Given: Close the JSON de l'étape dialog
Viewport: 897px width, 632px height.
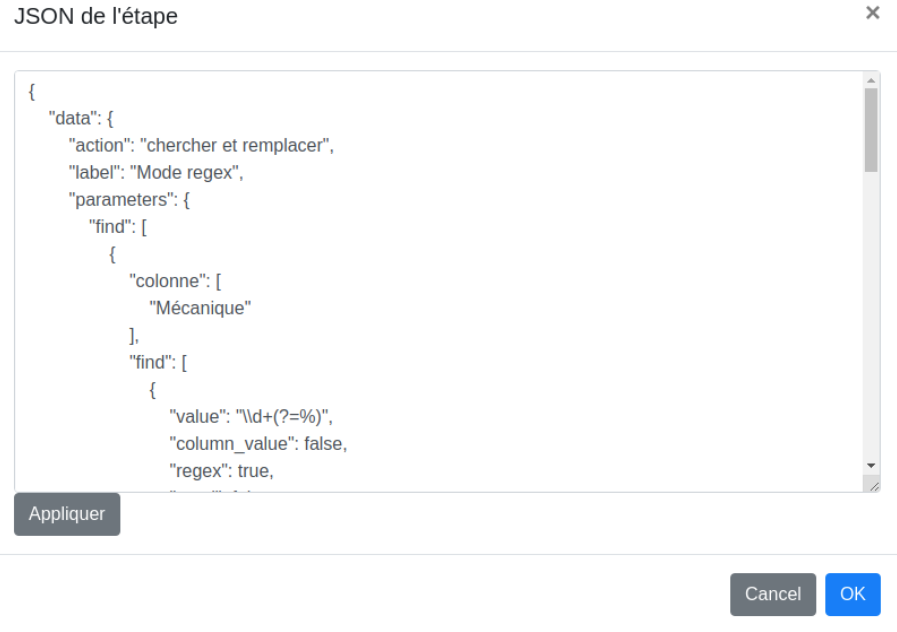Looking at the screenshot, I should coord(872,13).
